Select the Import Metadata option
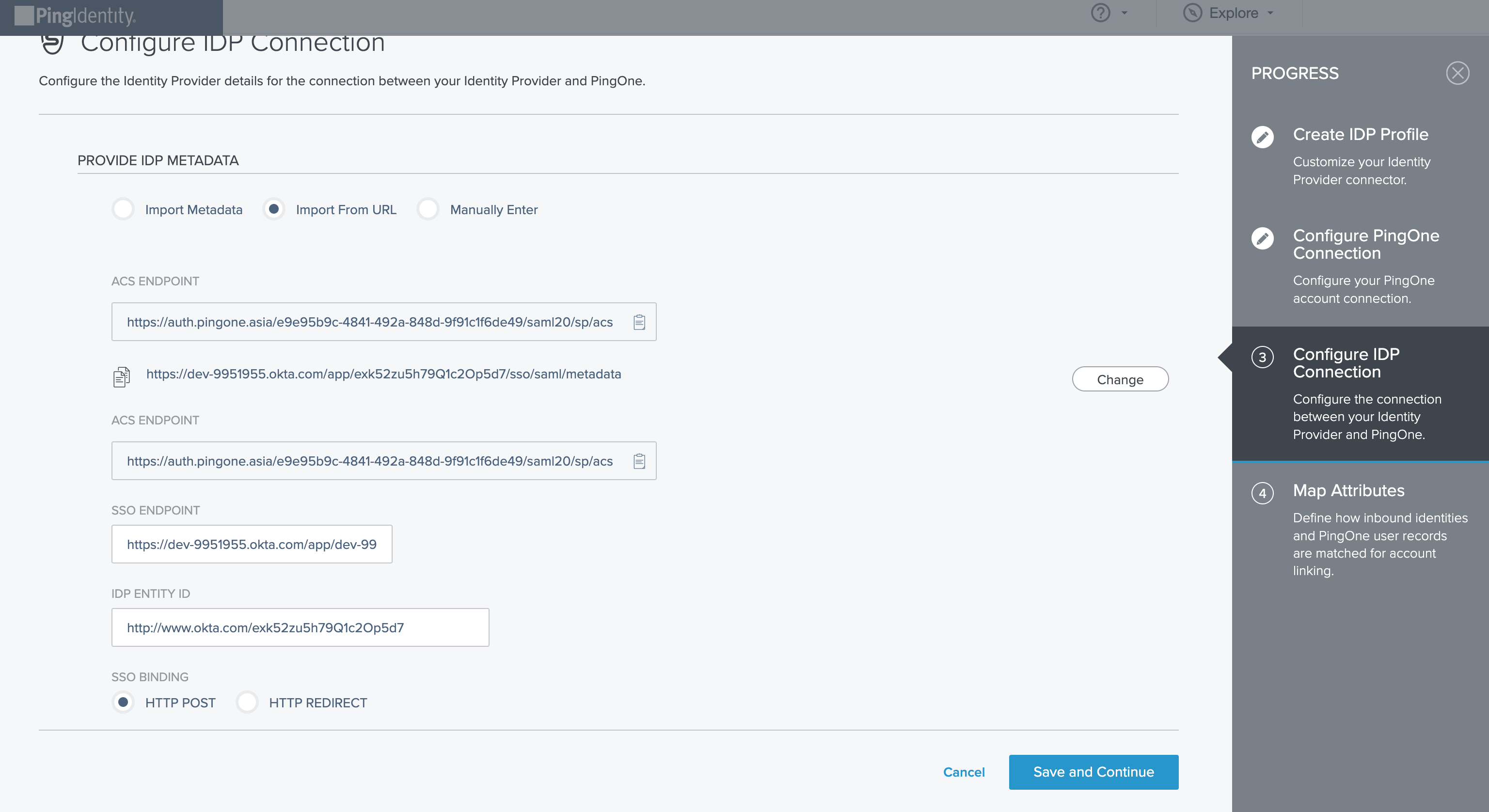The height and width of the screenshot is (812, 1489). coord(123,209)
